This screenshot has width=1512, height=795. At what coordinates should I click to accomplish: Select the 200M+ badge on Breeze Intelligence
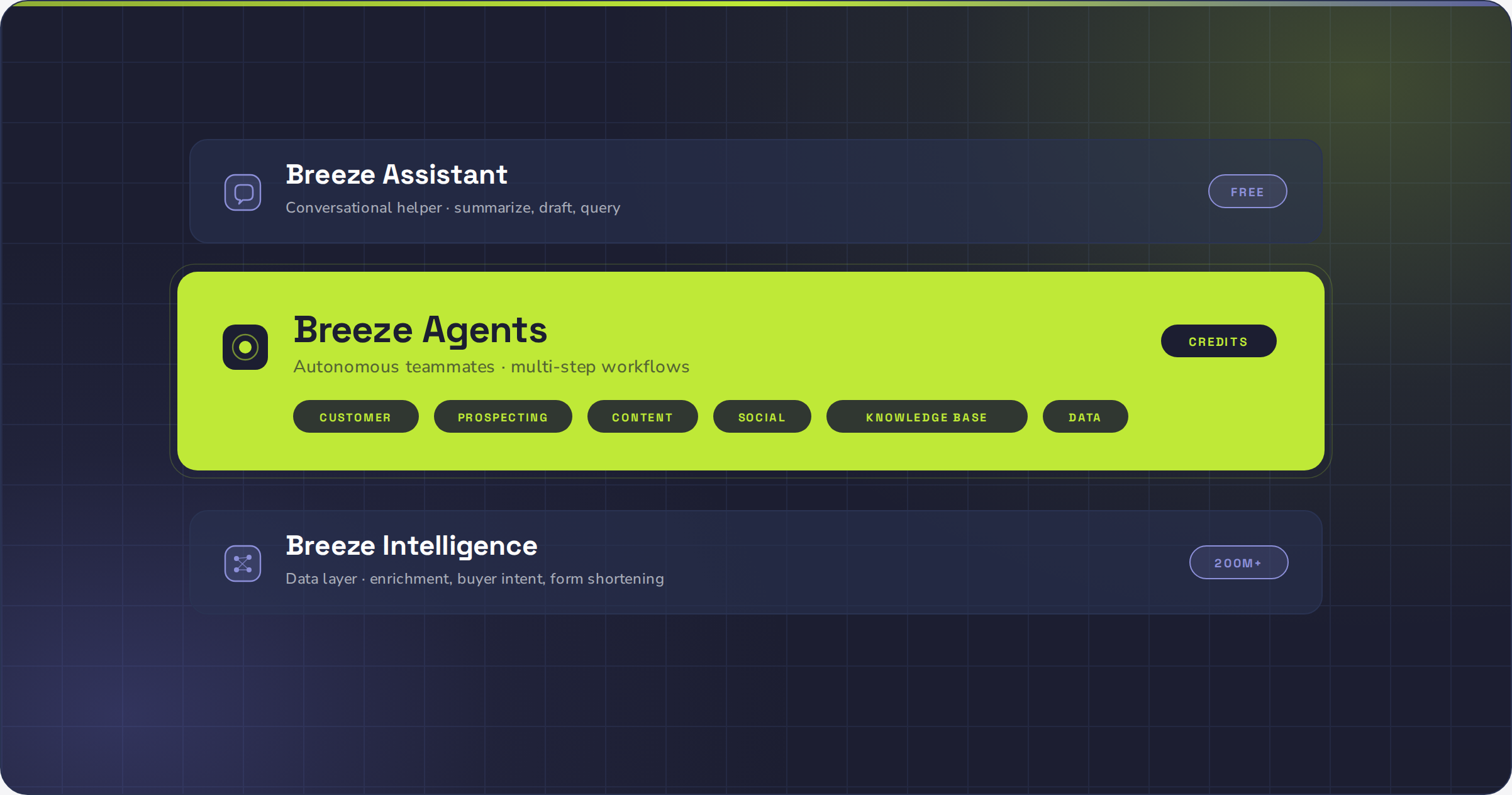click(x=1238, y=562)
